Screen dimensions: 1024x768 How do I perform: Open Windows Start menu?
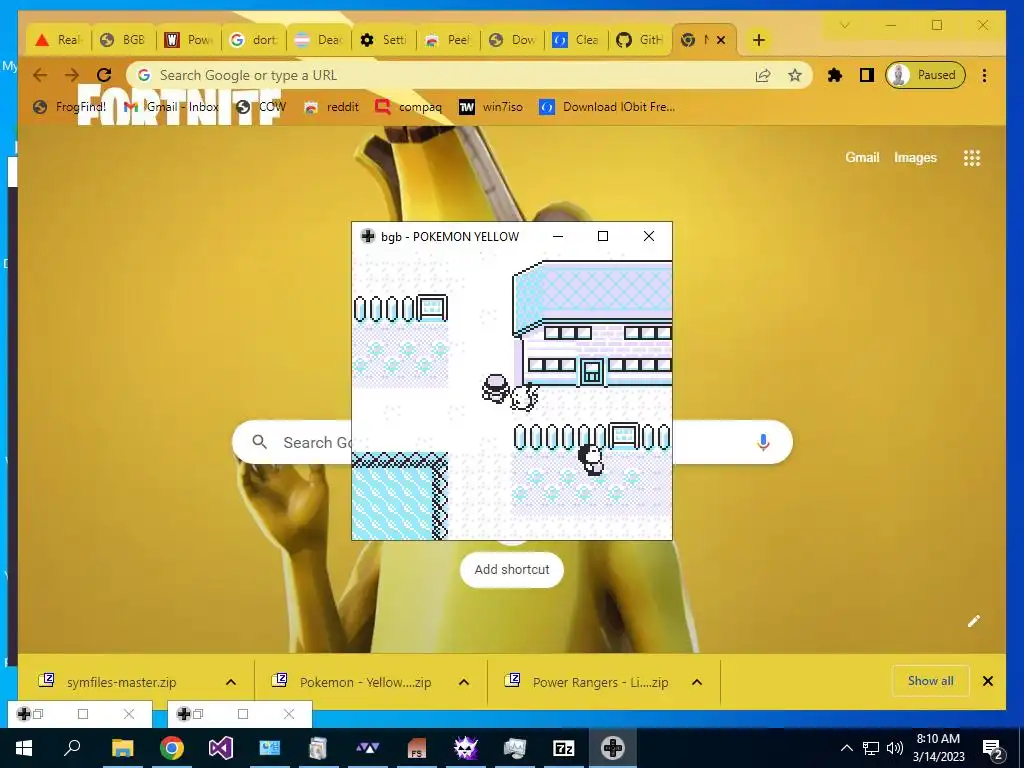(24, 748)
